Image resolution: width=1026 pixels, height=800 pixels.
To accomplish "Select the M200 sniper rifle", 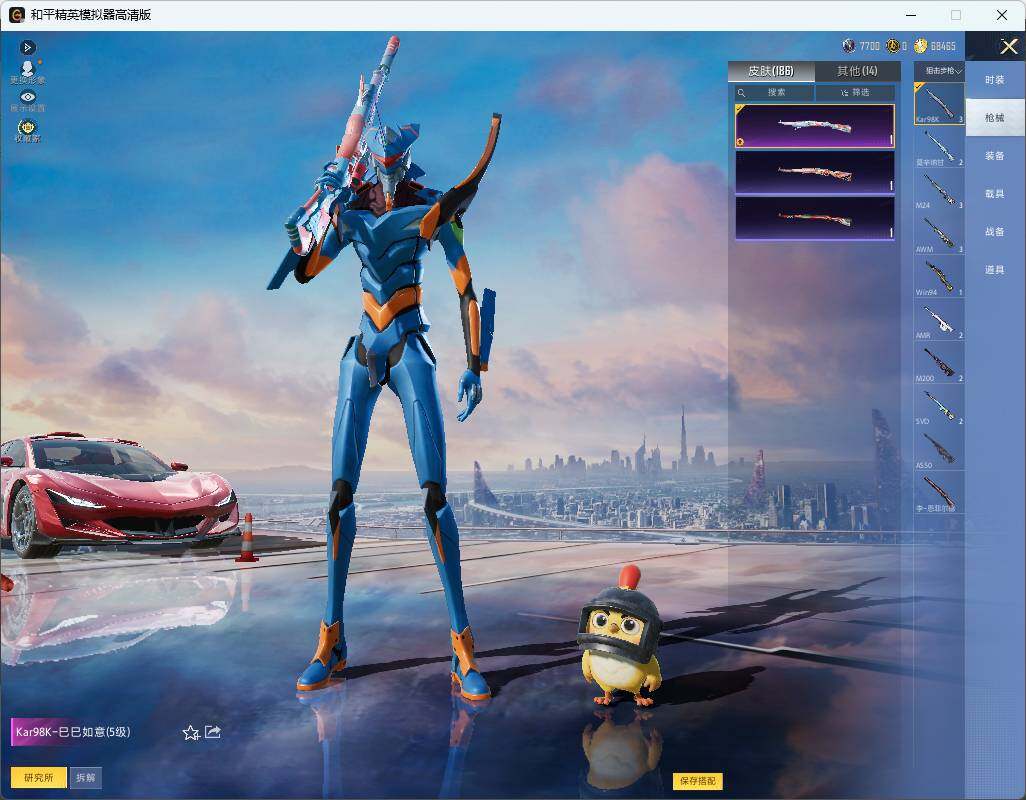I will tap(939, 363).
